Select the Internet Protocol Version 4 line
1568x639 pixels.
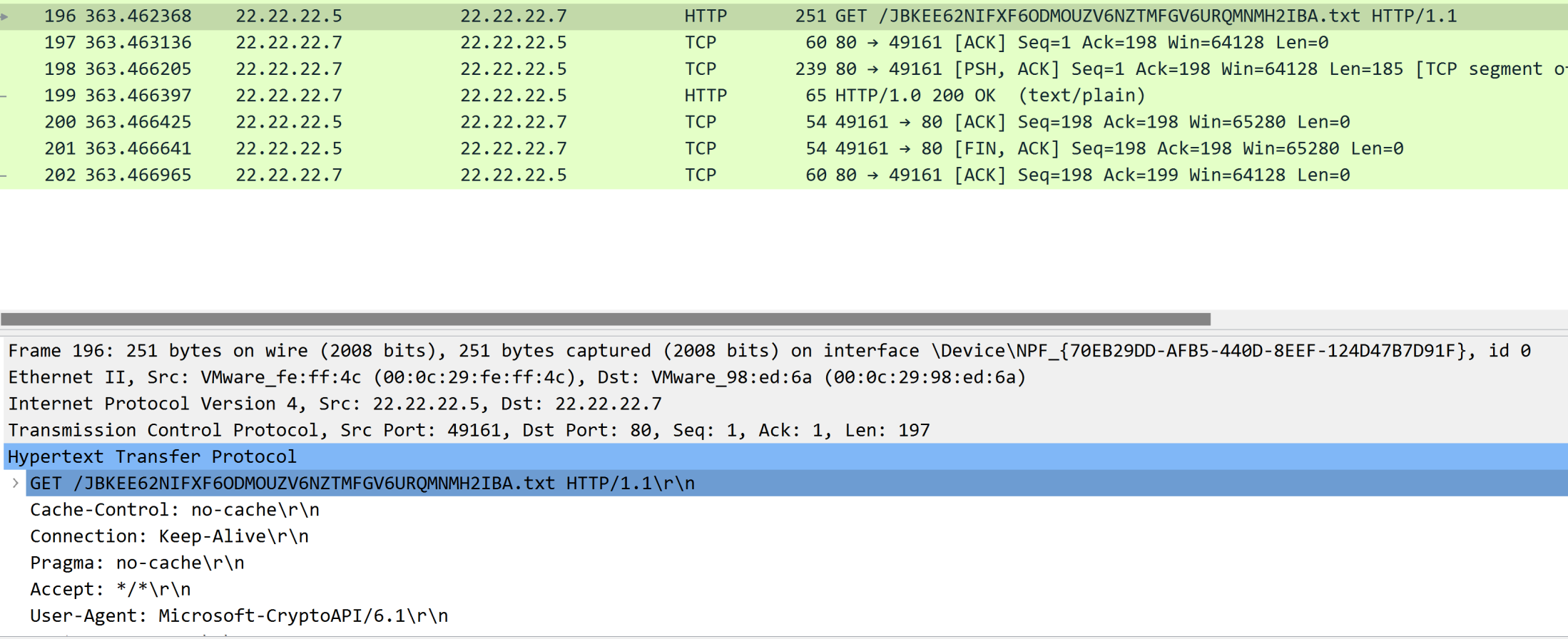pyautogui.click(x=335, y=404)
